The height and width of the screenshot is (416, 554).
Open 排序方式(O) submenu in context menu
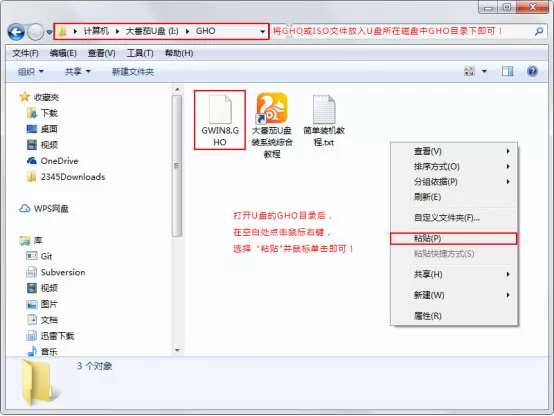(x=454, y=166)
